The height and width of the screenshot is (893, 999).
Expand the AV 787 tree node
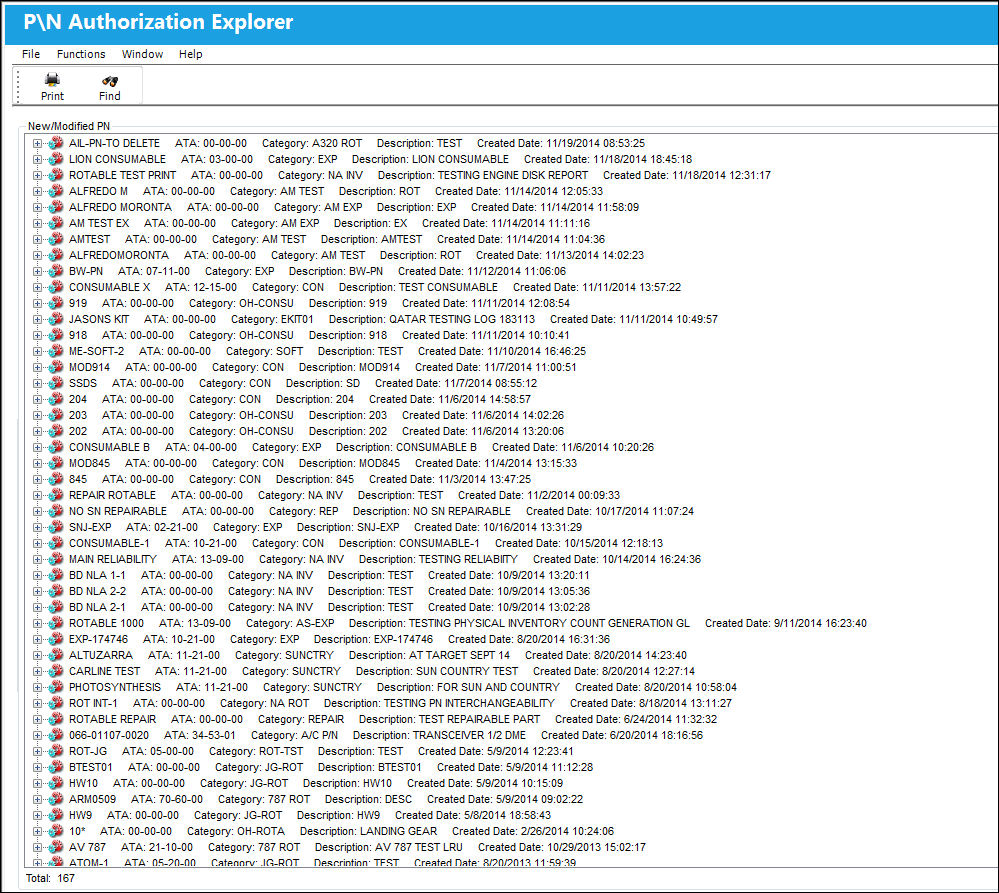tap(38, 847)
